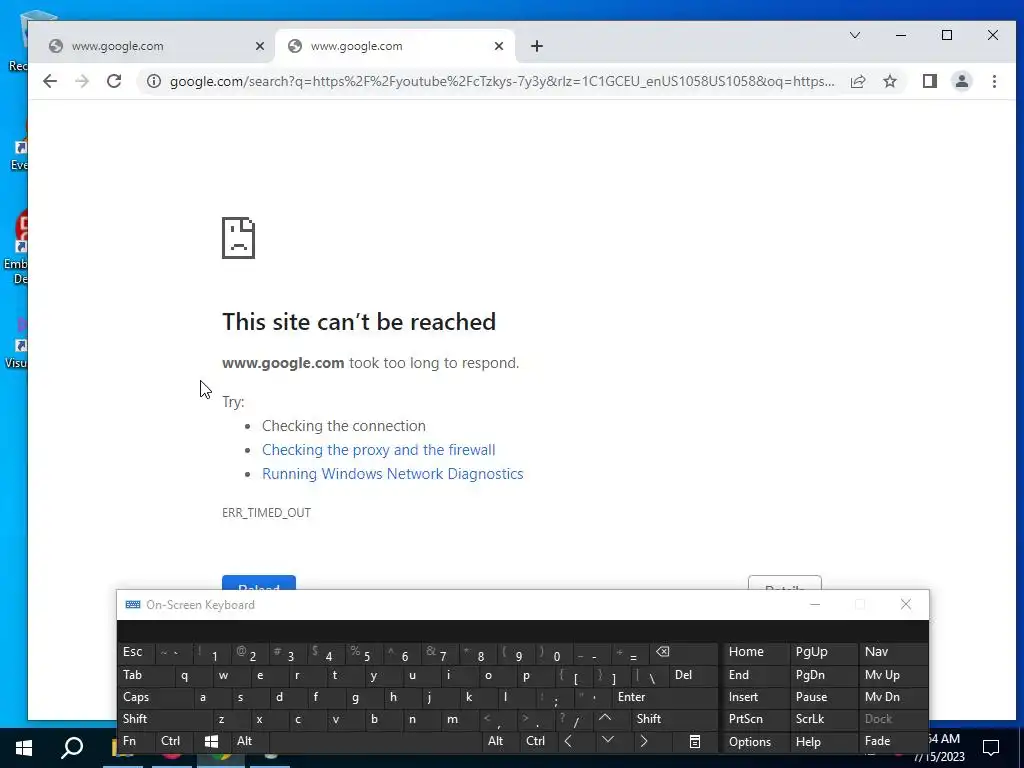
Task: Open Running Windows Network Diagnostics link
Action: click(x=392, y=474)
